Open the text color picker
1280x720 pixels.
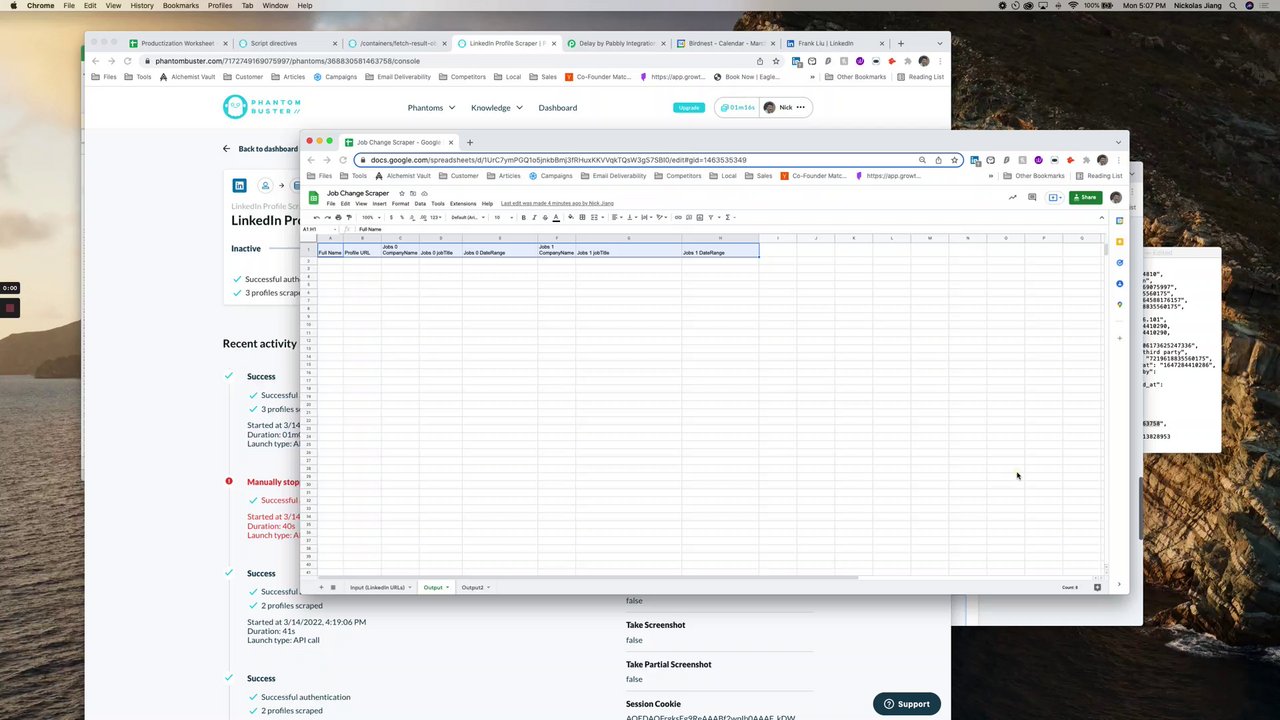(x=556, y=217)
